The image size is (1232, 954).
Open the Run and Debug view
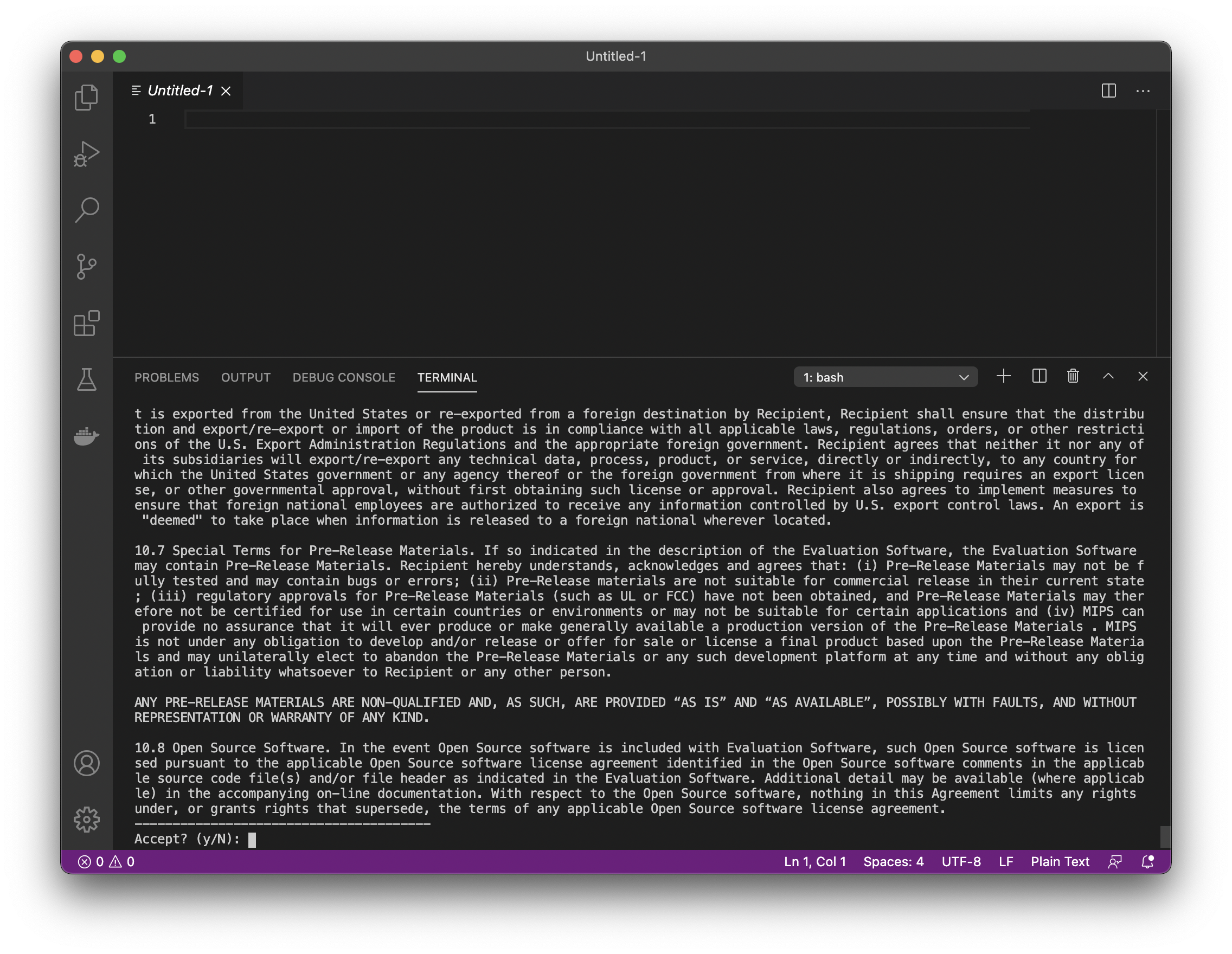86,153
